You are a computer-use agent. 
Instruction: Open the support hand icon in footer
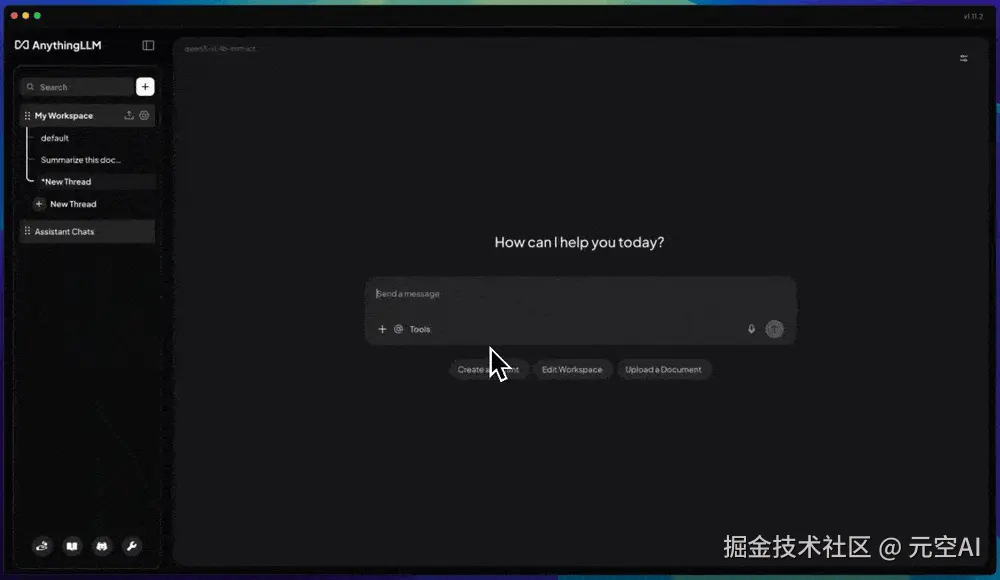pos(42,546)
